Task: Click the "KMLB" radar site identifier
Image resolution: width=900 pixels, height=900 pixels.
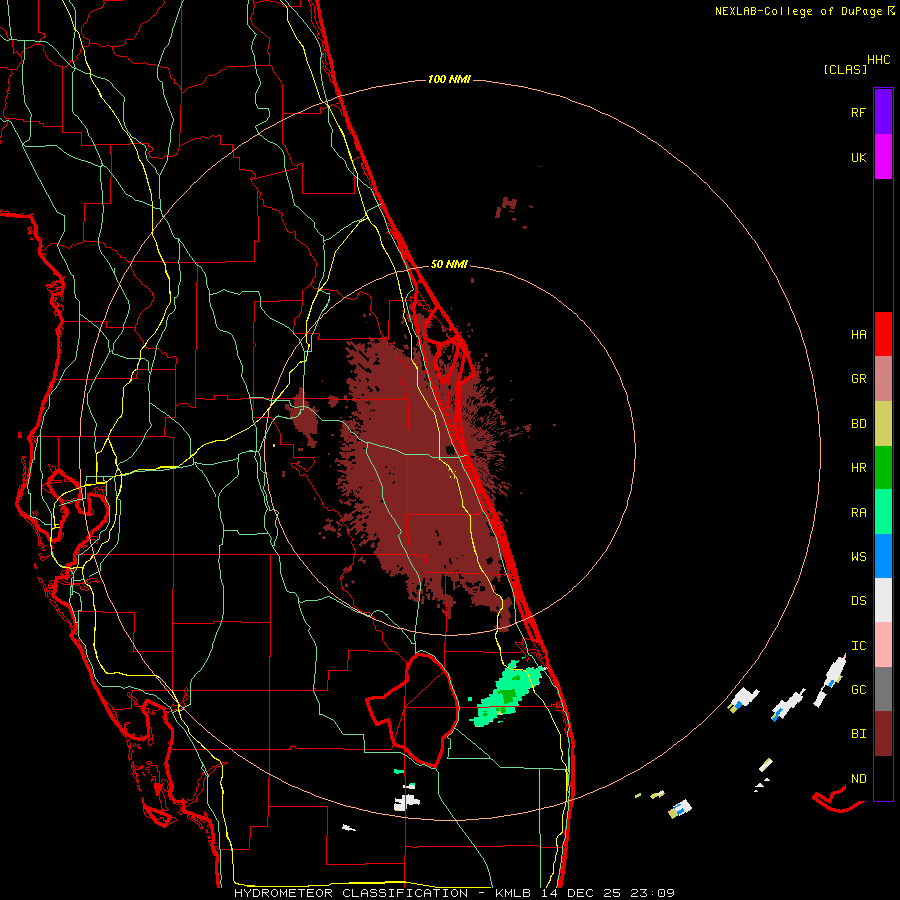Action: coord(511,893)
